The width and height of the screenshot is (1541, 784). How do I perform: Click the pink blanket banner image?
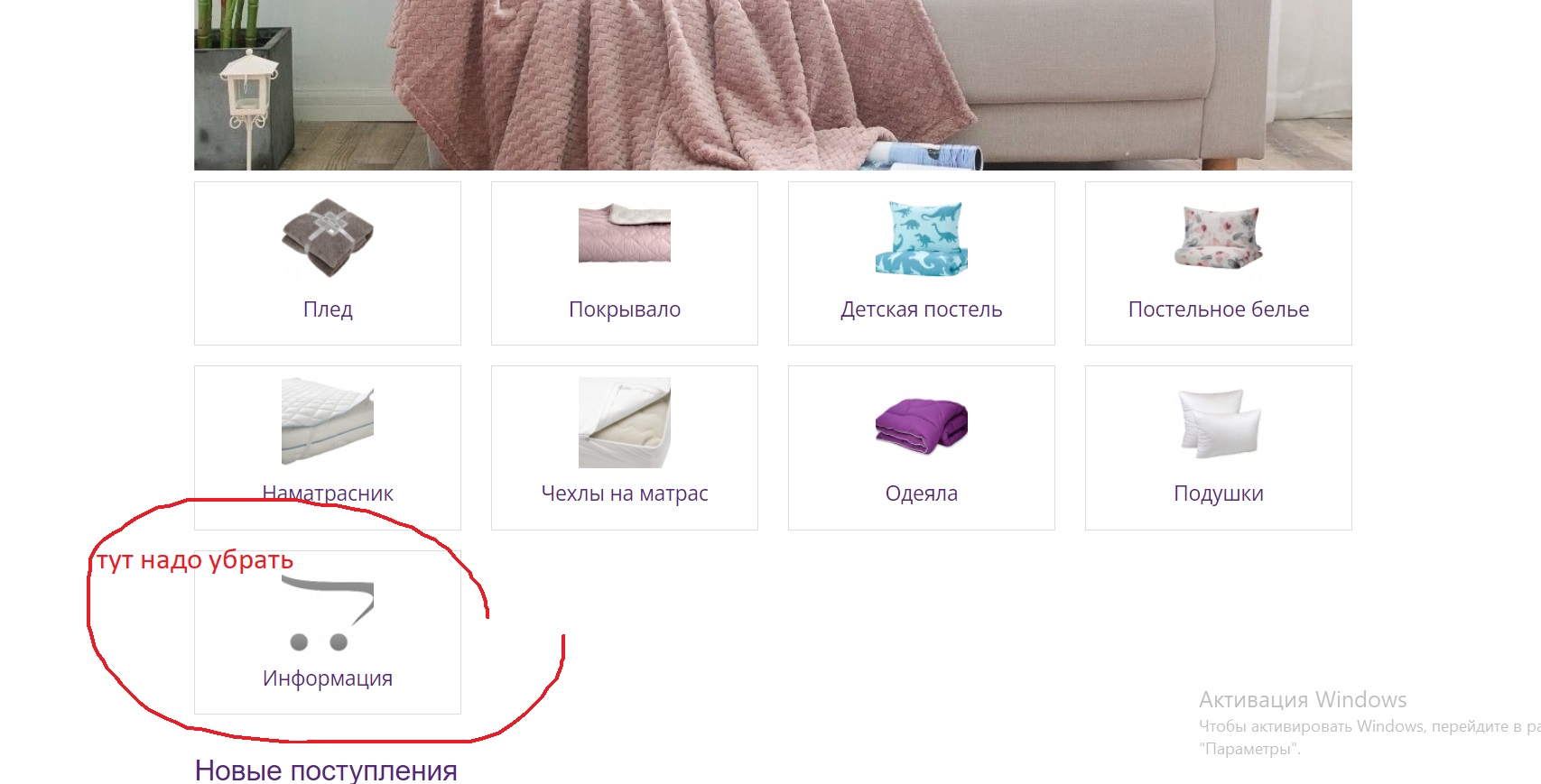tap(773, 85)
